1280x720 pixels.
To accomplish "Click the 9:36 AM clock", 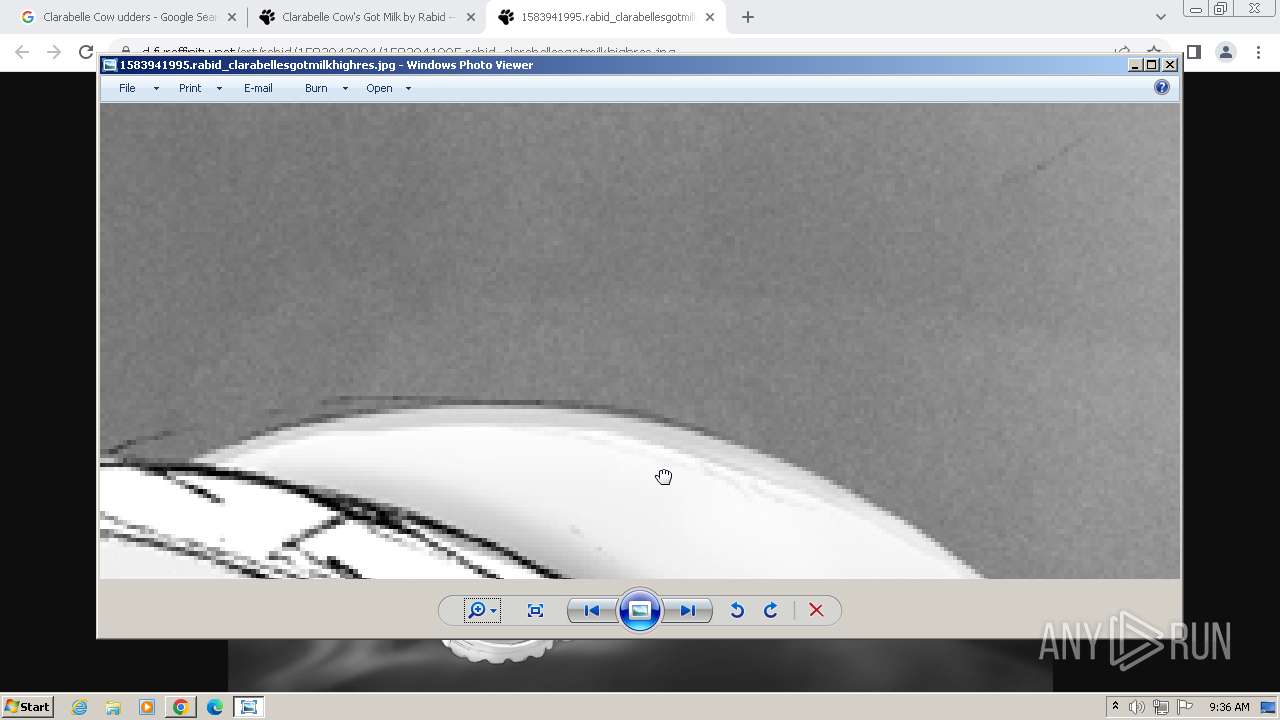I will 1229,707.
